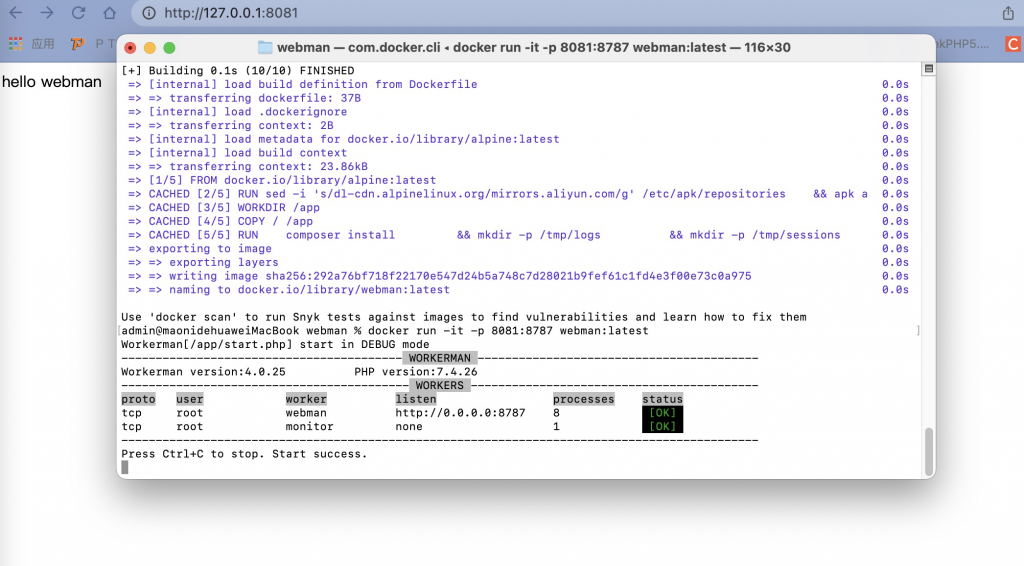Click 'Press Ctrl+C to stop. Start success.' line

pos(244,454)
